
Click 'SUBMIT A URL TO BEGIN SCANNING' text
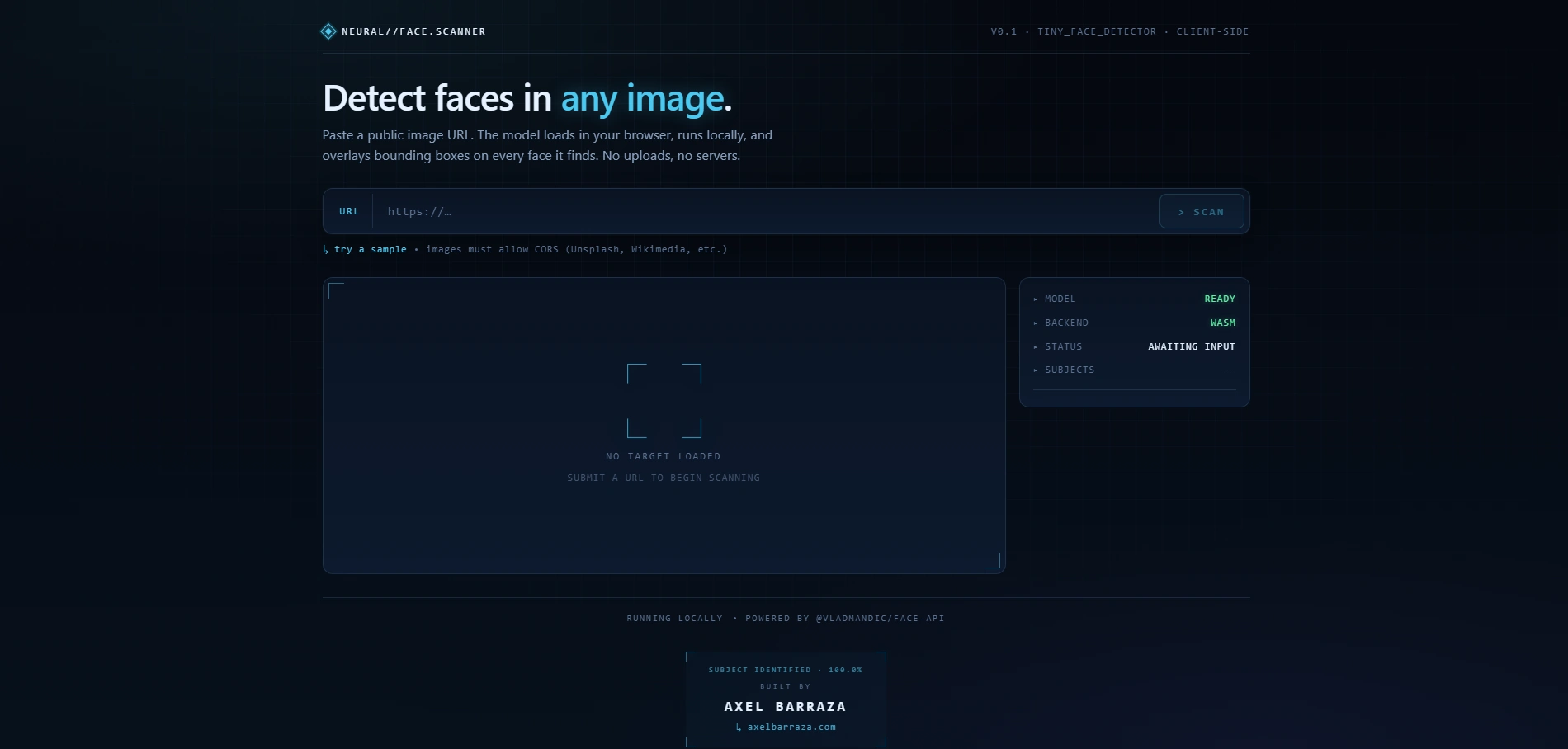[664, 478]
